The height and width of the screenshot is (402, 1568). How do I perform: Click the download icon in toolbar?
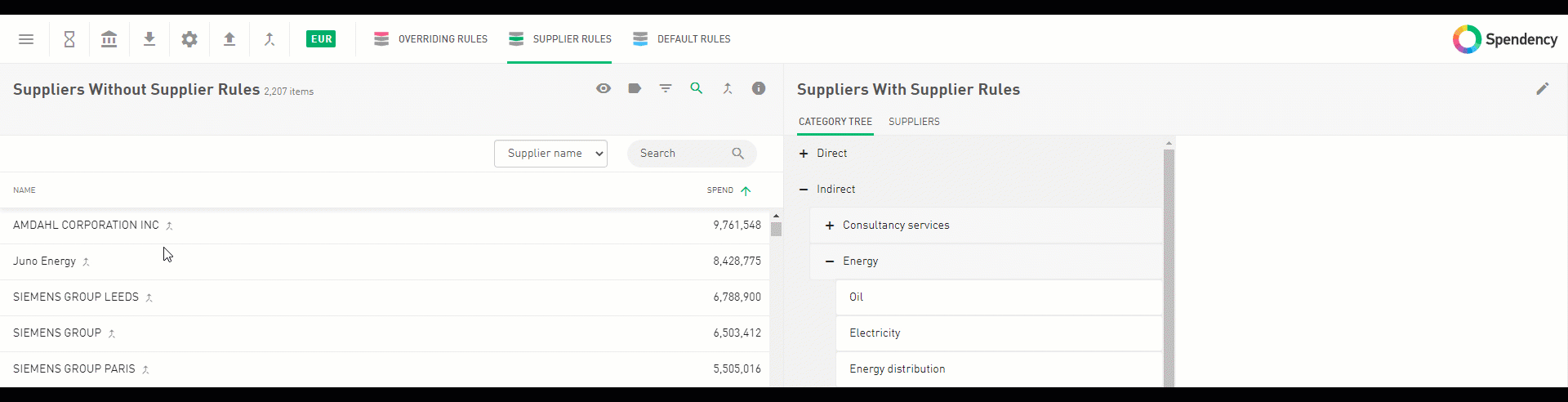point(149,39)
